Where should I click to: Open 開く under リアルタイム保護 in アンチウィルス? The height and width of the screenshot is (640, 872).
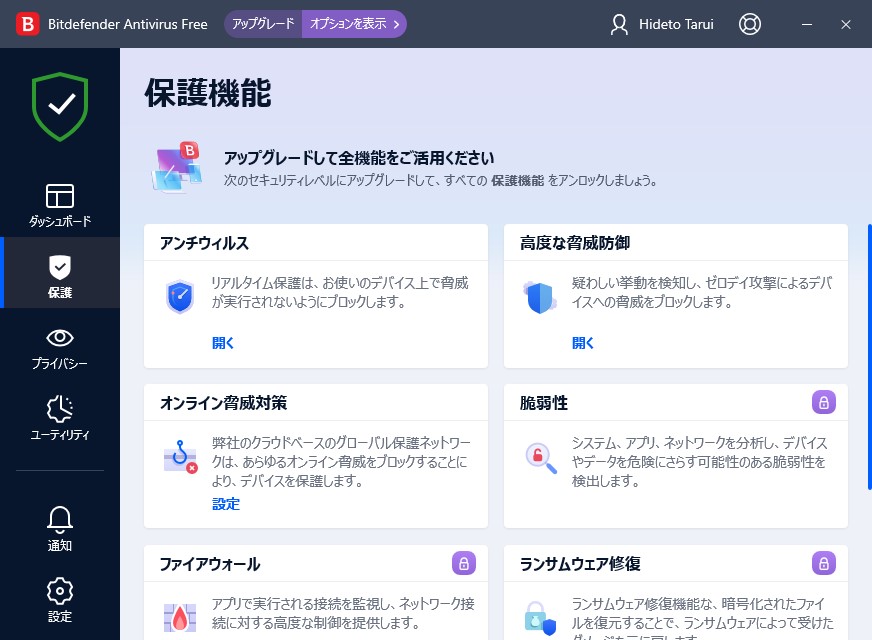pyautogui.click(x=224, y=342)
